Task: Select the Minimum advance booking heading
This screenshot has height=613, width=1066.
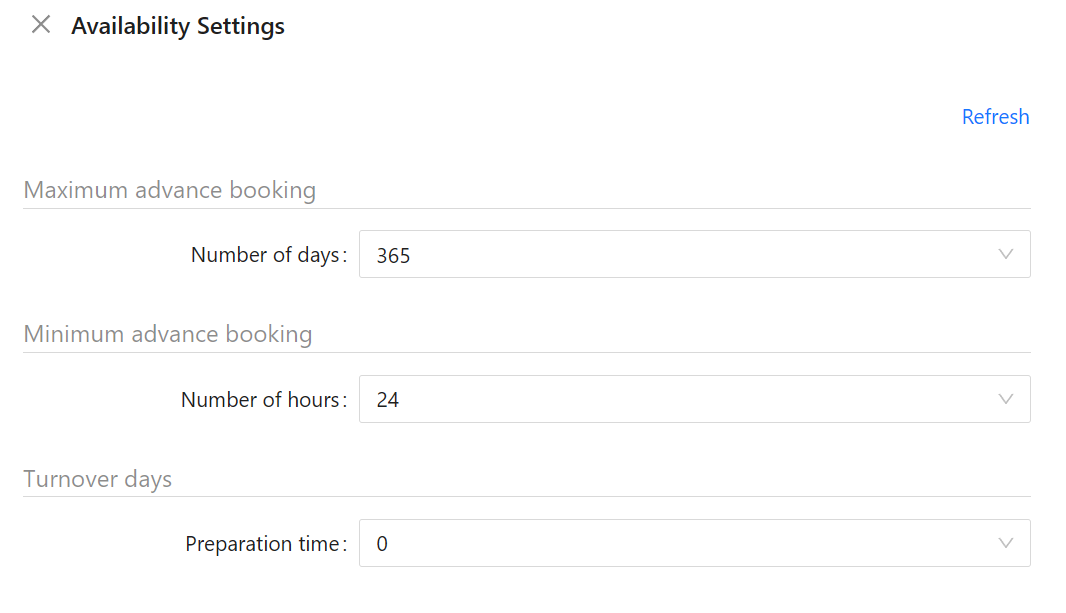Action: tap(167, 334)
